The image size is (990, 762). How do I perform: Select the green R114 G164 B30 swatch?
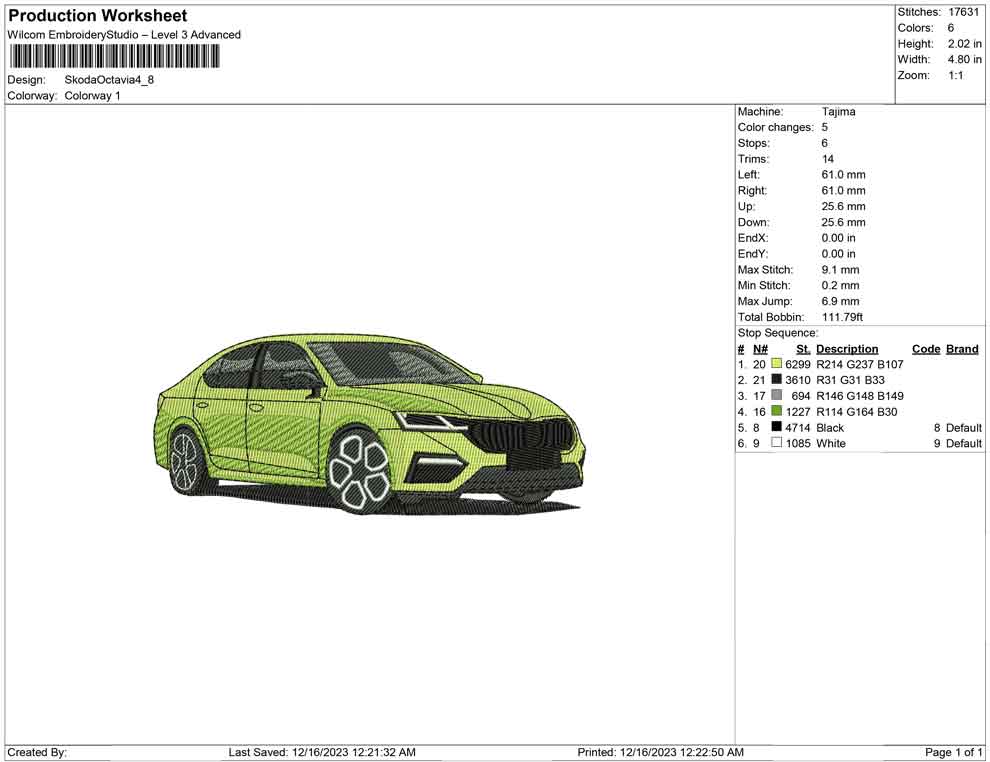776,412
